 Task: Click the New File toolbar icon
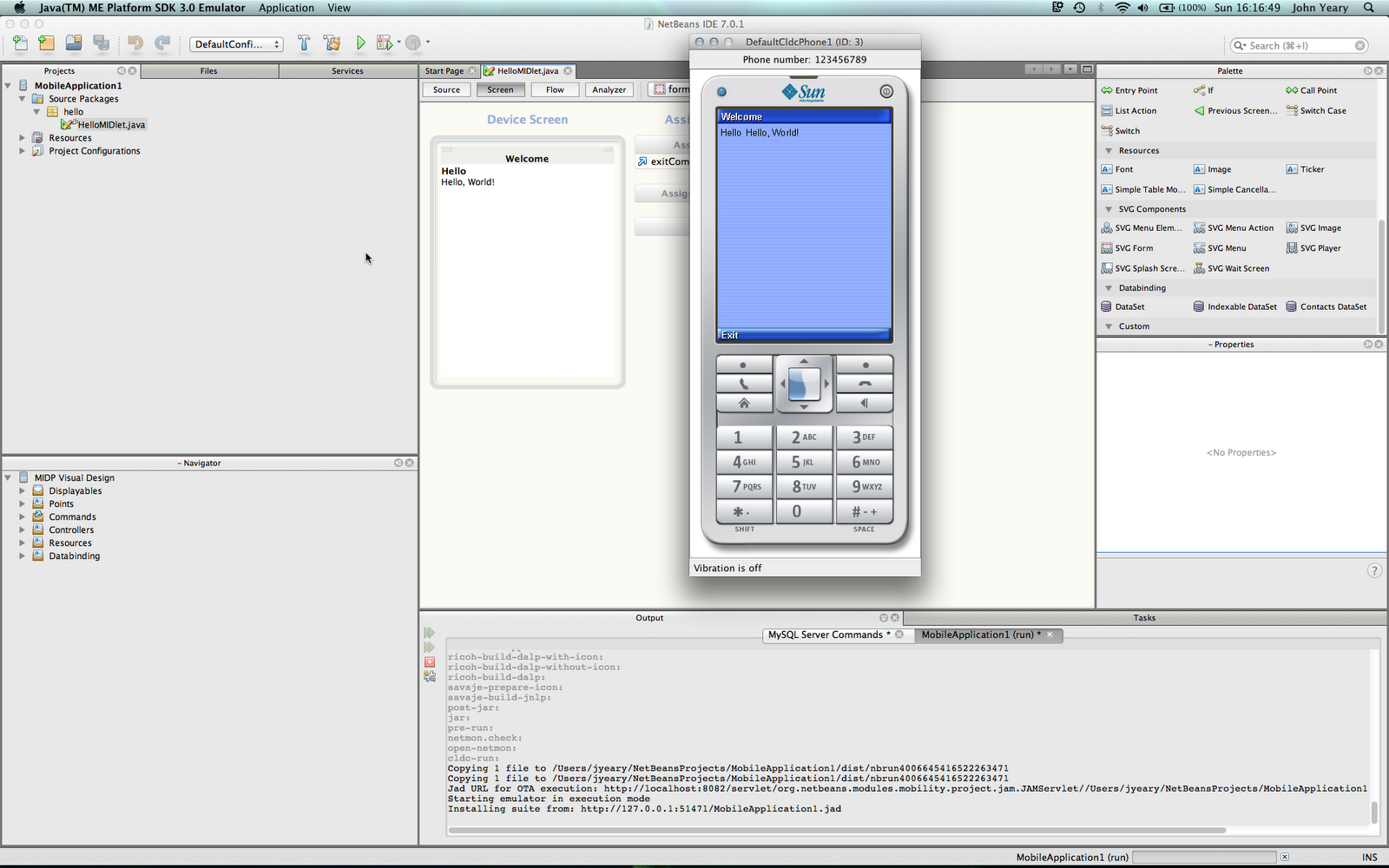[x=20, y=43]
